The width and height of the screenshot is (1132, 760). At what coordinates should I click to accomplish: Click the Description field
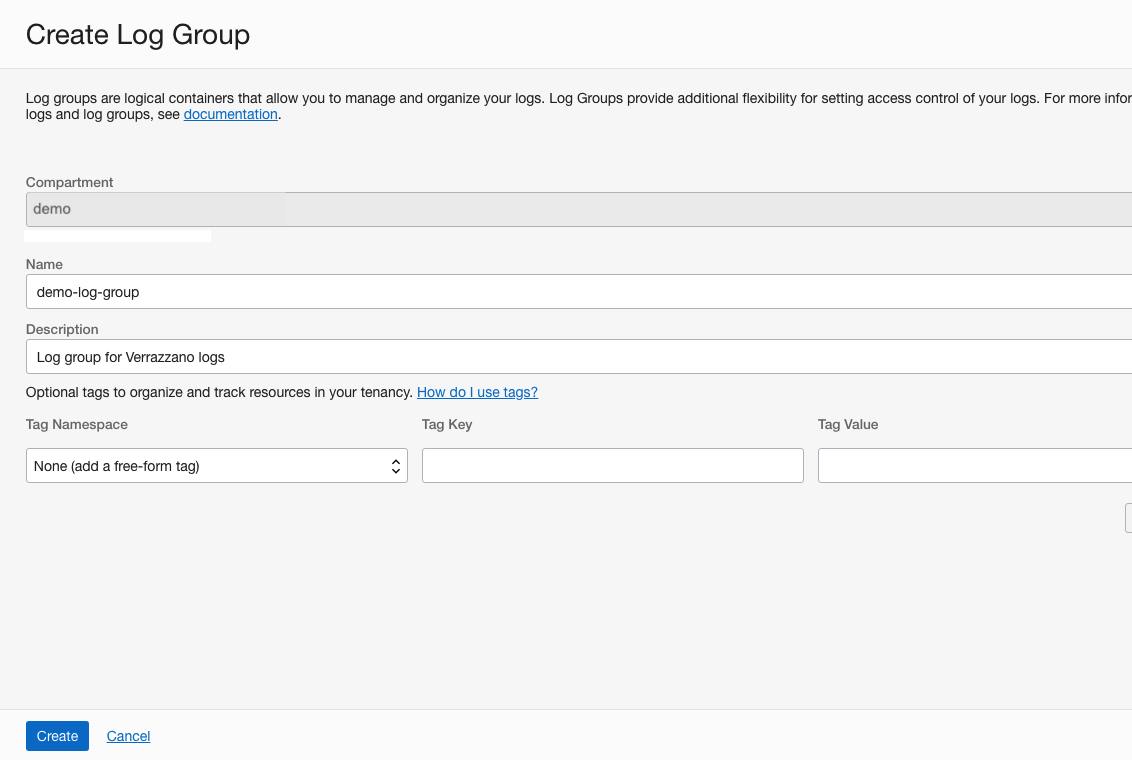(400, 356)
